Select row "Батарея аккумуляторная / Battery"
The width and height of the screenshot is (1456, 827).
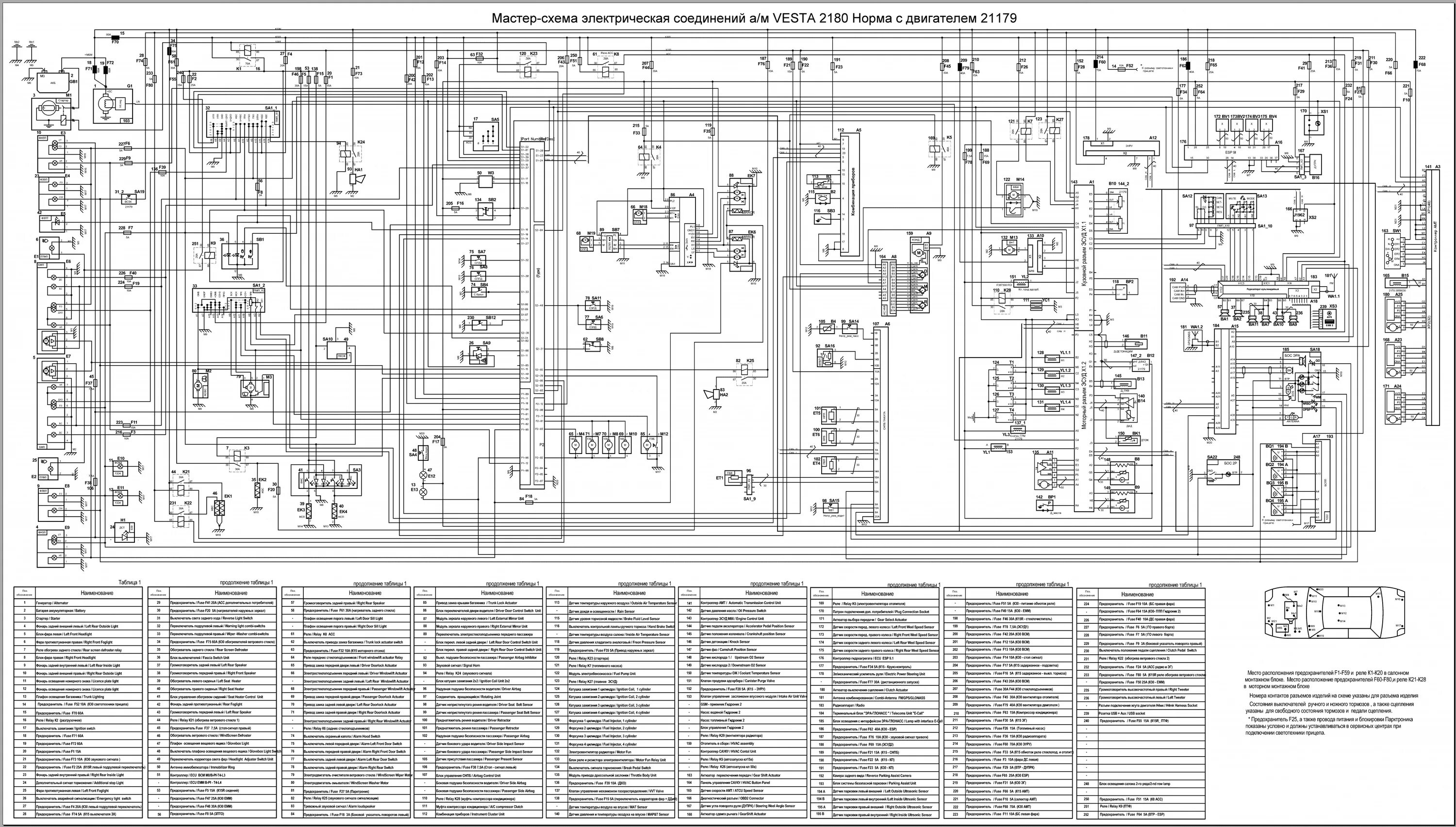pyautogui.click(x=79, y=611)
